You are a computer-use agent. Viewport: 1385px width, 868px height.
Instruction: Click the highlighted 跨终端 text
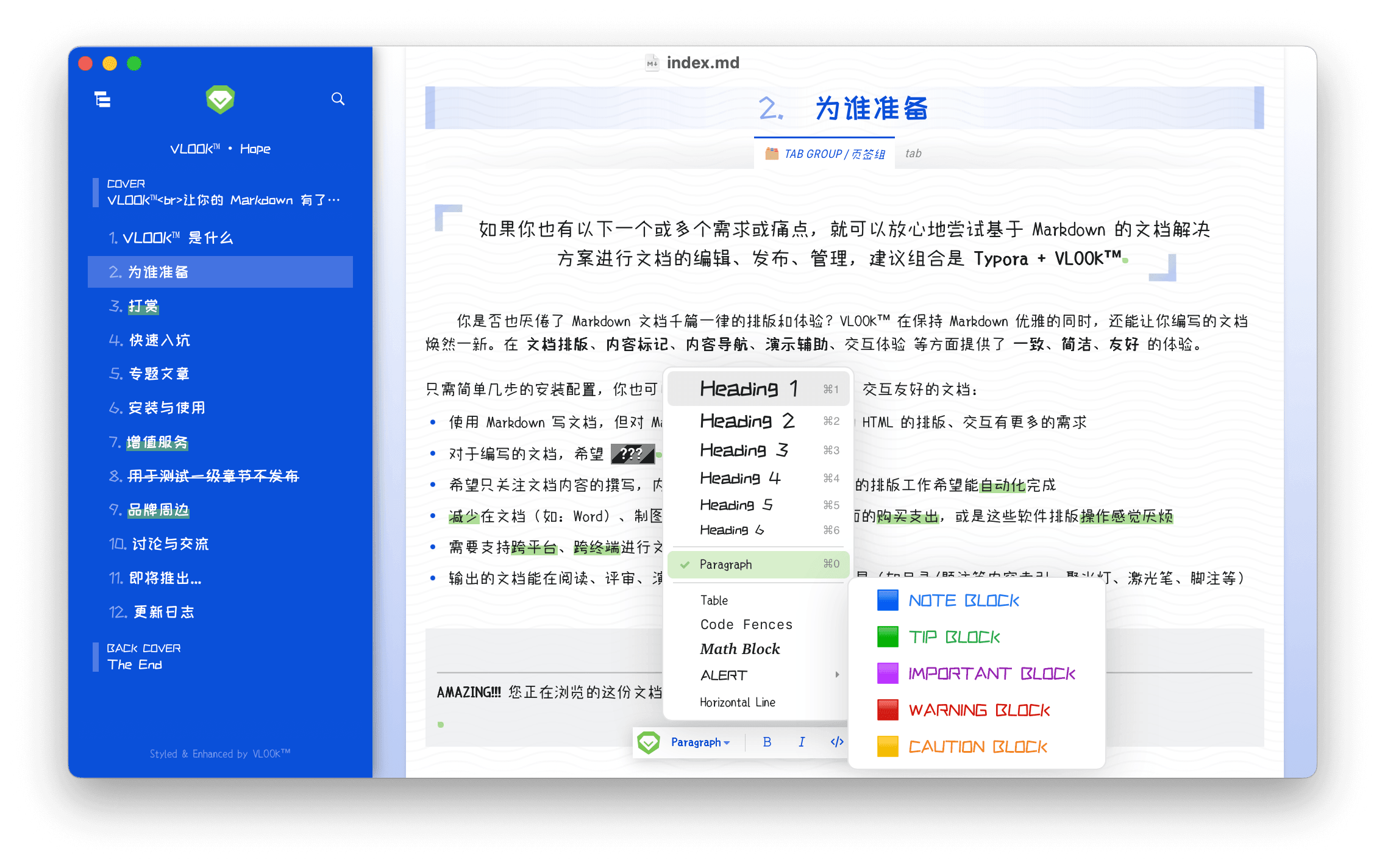coord(597,547)
